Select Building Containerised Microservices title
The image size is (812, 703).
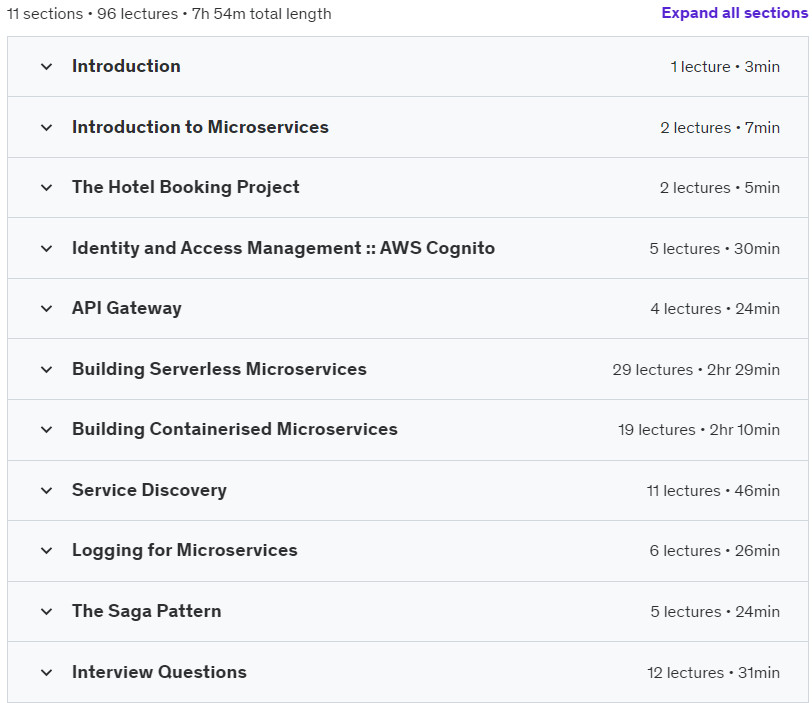[x=235, y=429]
